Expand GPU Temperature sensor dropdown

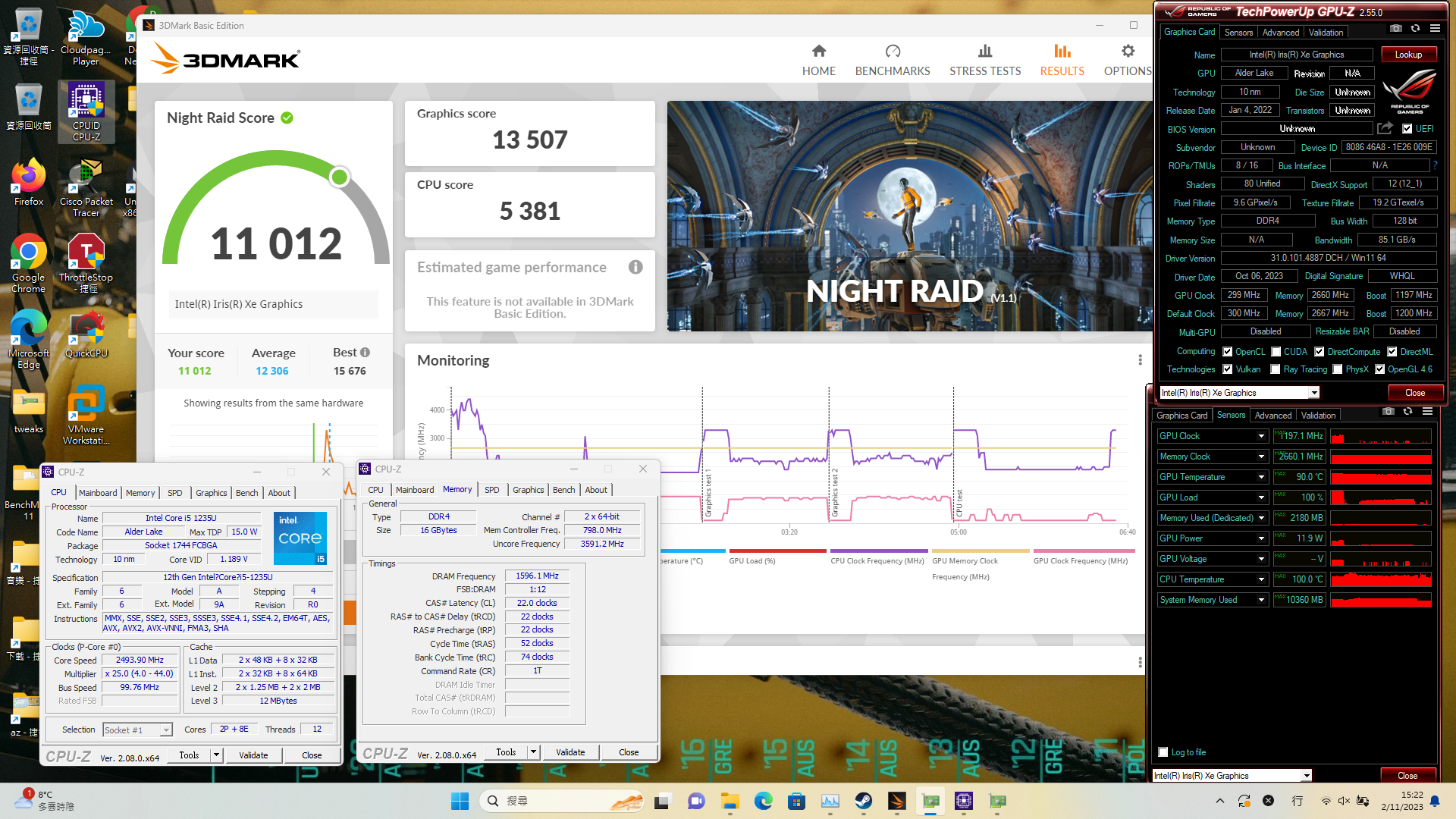click(x=1261, y=477)
